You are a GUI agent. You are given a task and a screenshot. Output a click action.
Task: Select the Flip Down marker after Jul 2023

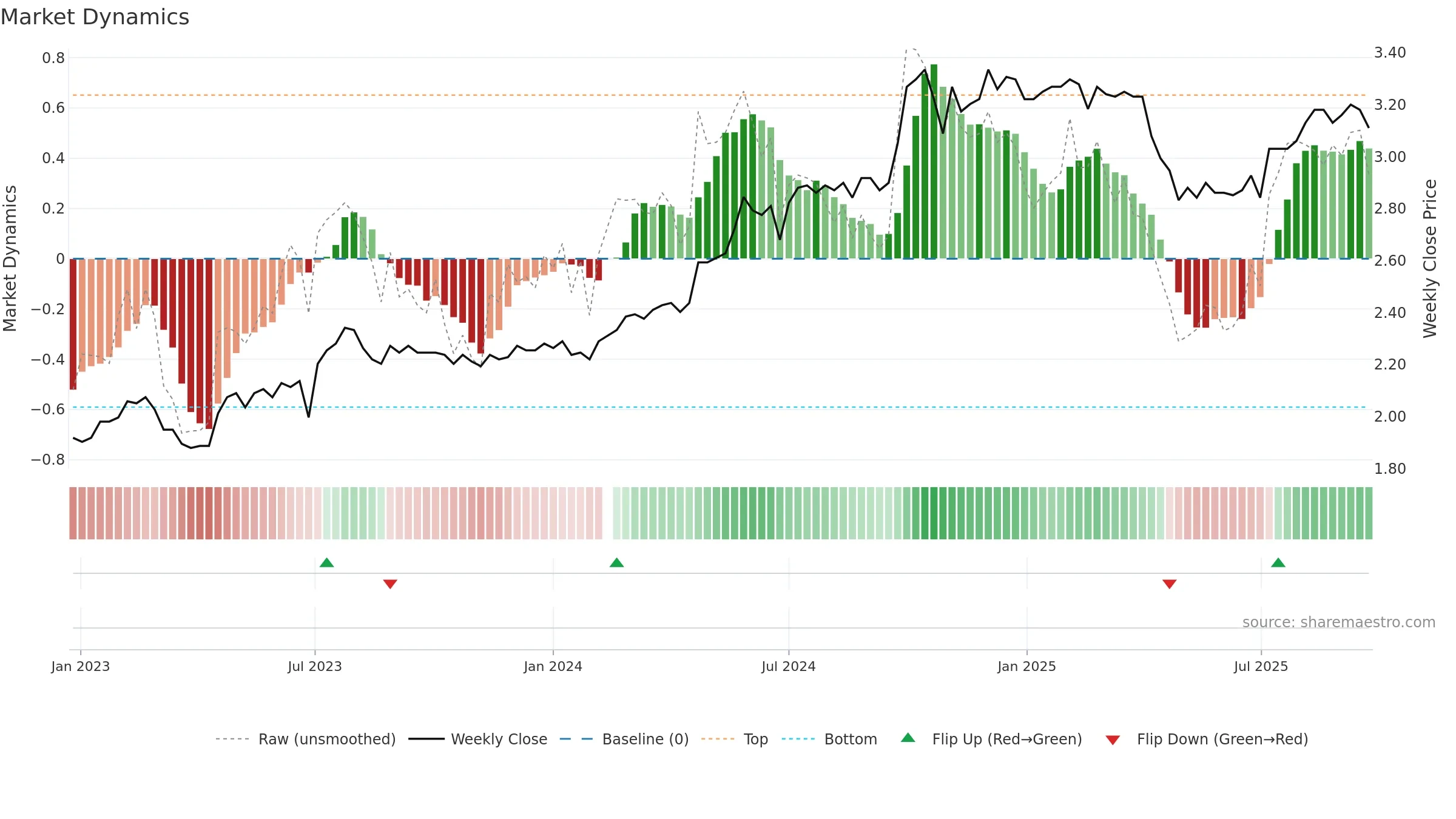point(390,584)
